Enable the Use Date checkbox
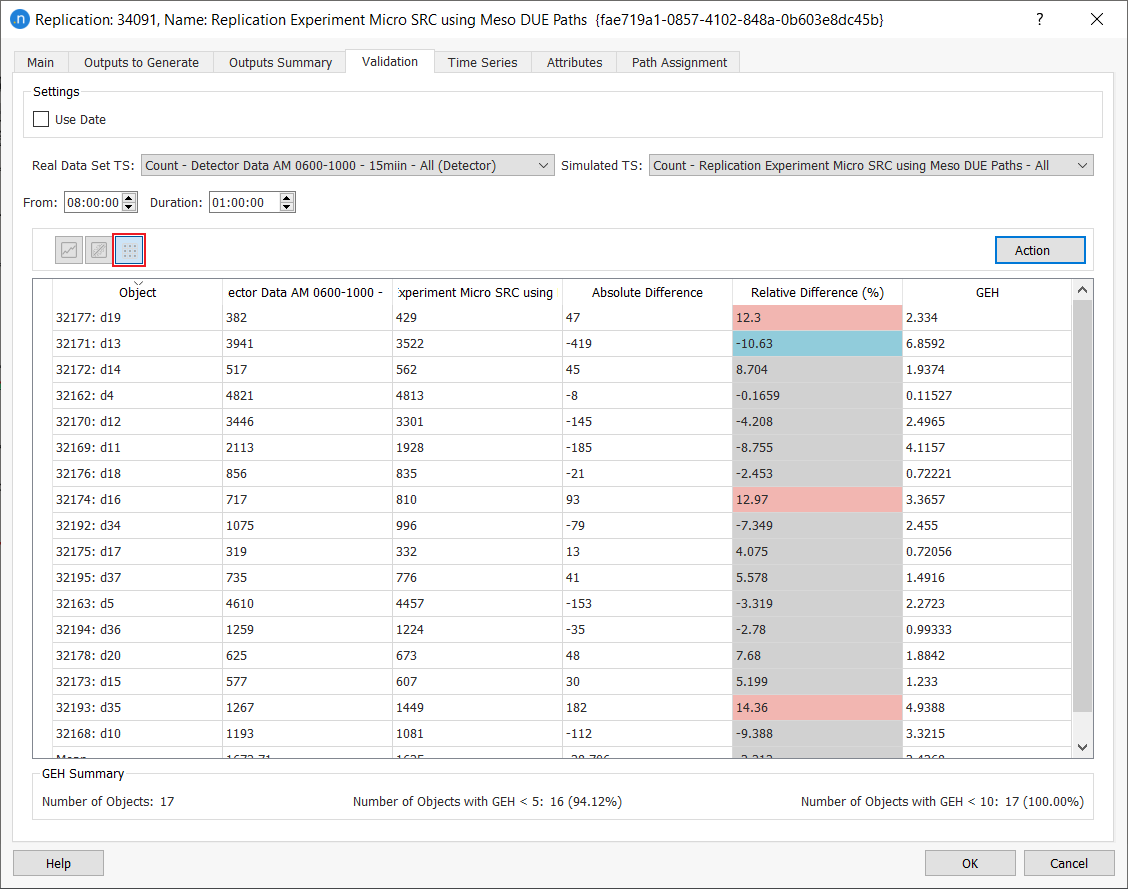 (x=41, y=119)
